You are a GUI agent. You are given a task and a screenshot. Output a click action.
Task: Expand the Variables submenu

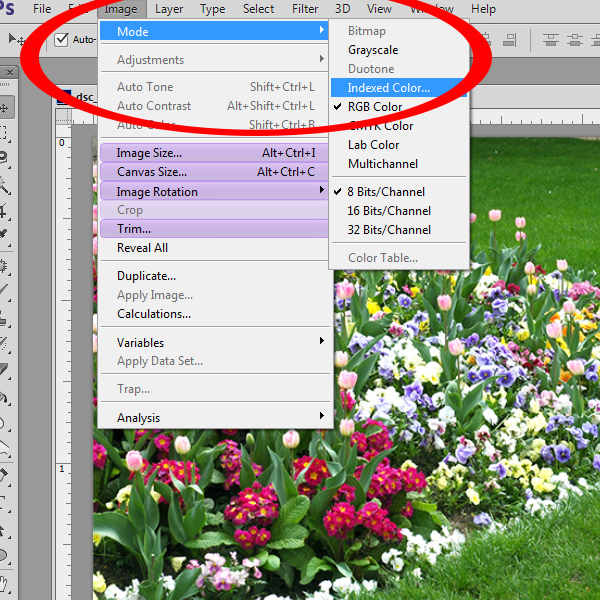point(214,342)
